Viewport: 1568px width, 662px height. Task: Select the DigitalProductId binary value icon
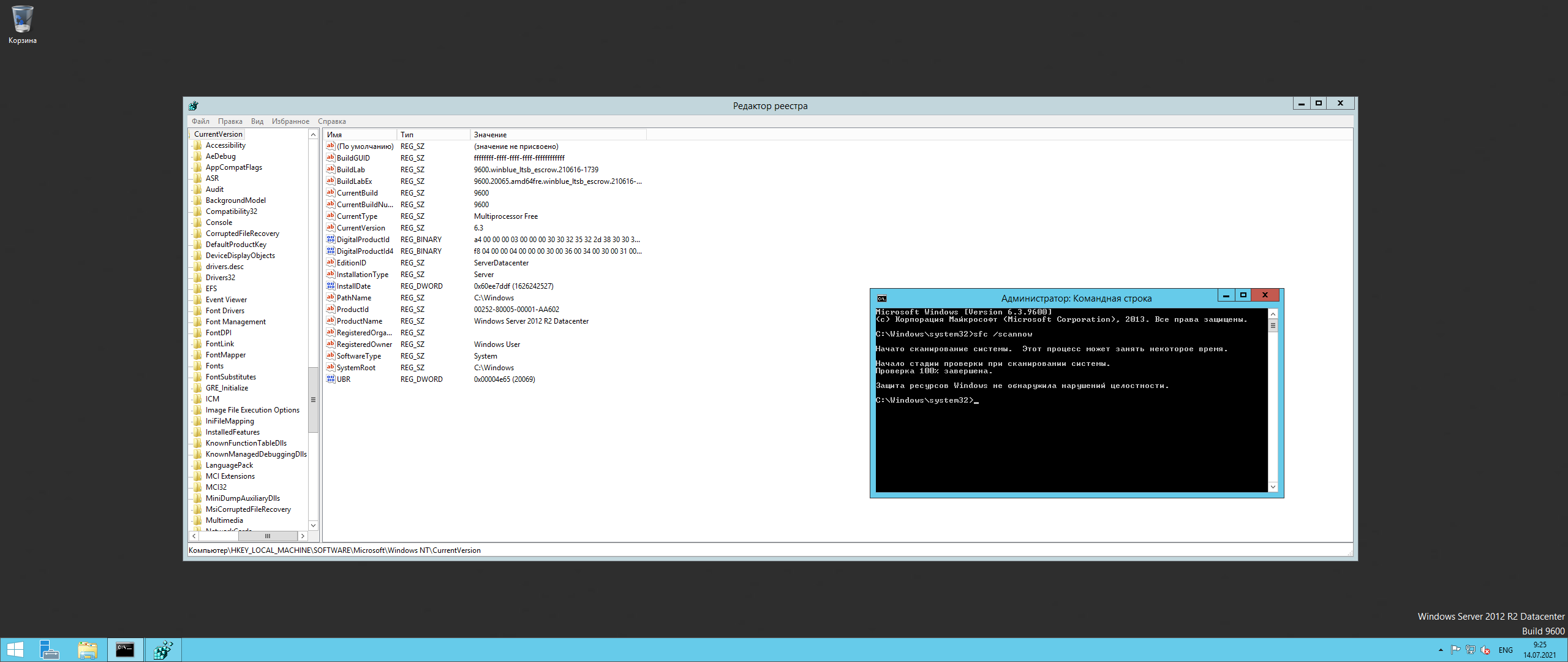(x=331, y=239)
